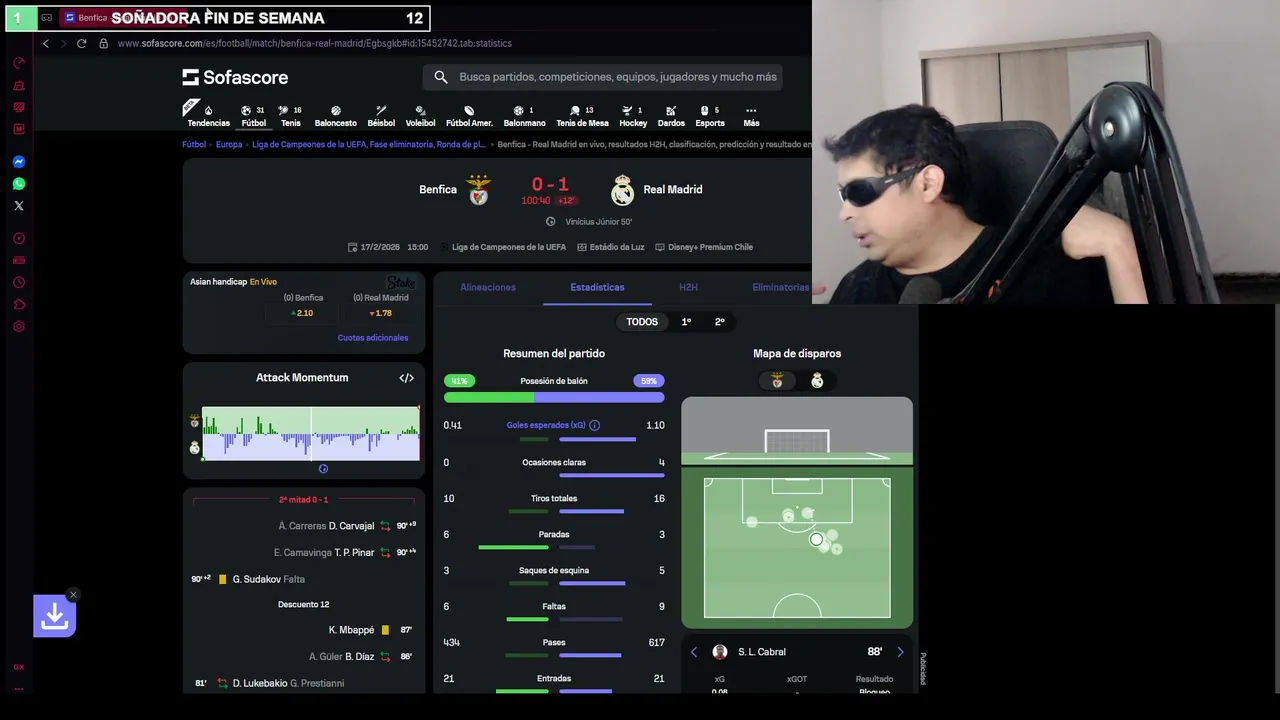Open the Alineaciones tab
Viewport: 1280px width, 720px height.
488,287
